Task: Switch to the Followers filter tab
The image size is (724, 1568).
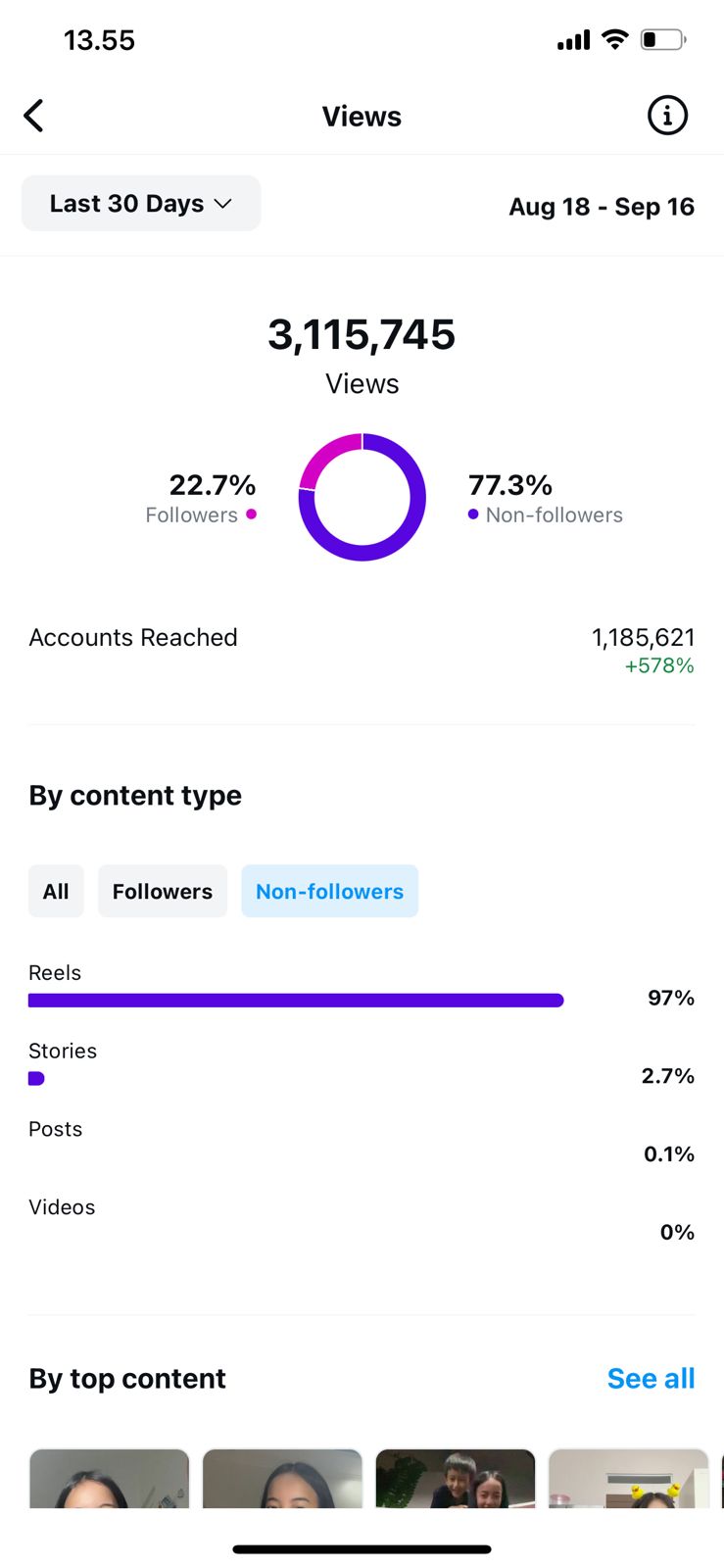Action: (x=163, y=891)
